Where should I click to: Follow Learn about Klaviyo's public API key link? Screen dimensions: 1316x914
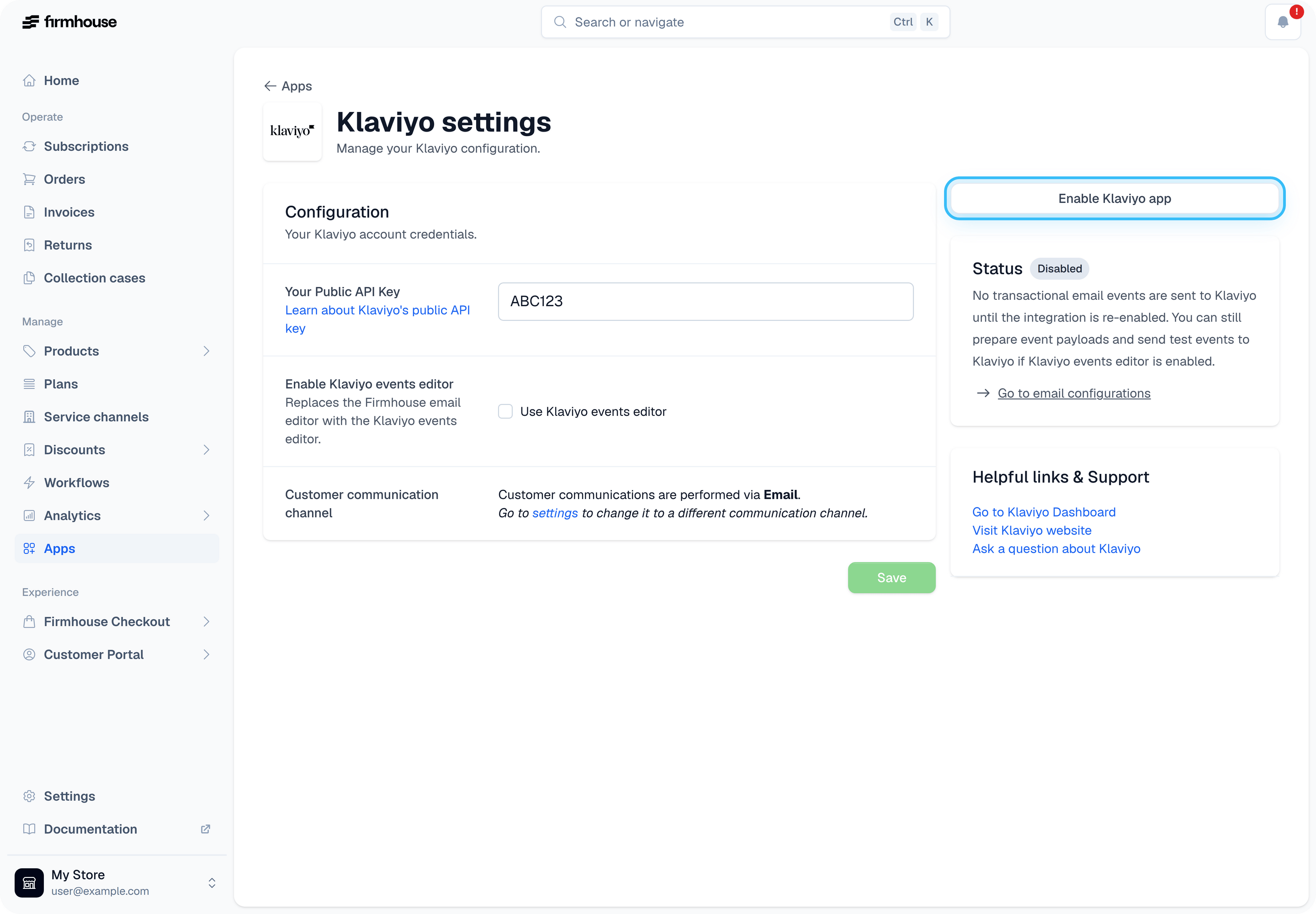click(x=377, y=319)
